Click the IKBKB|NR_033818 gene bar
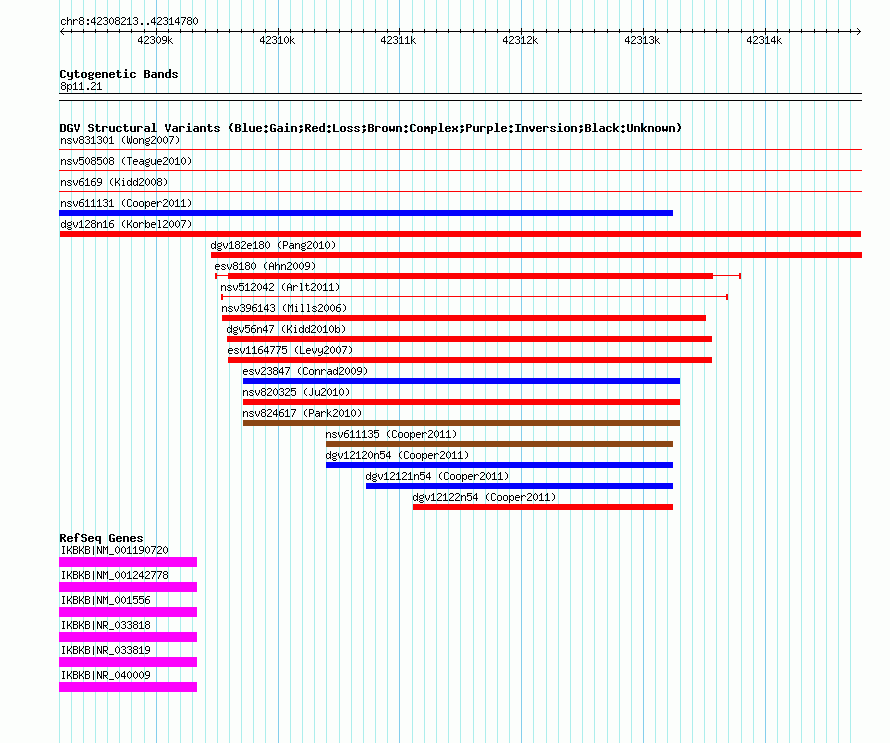The height and width of the screenshot is (743, 890). (128, 637)
